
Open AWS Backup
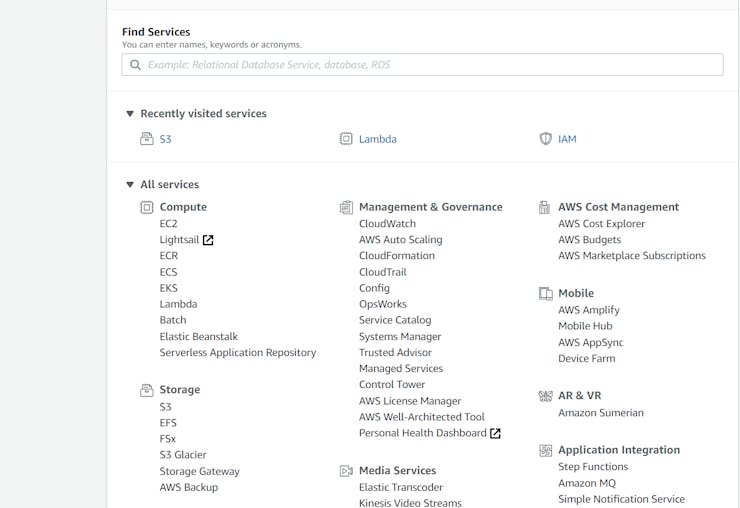pos(189,488)
